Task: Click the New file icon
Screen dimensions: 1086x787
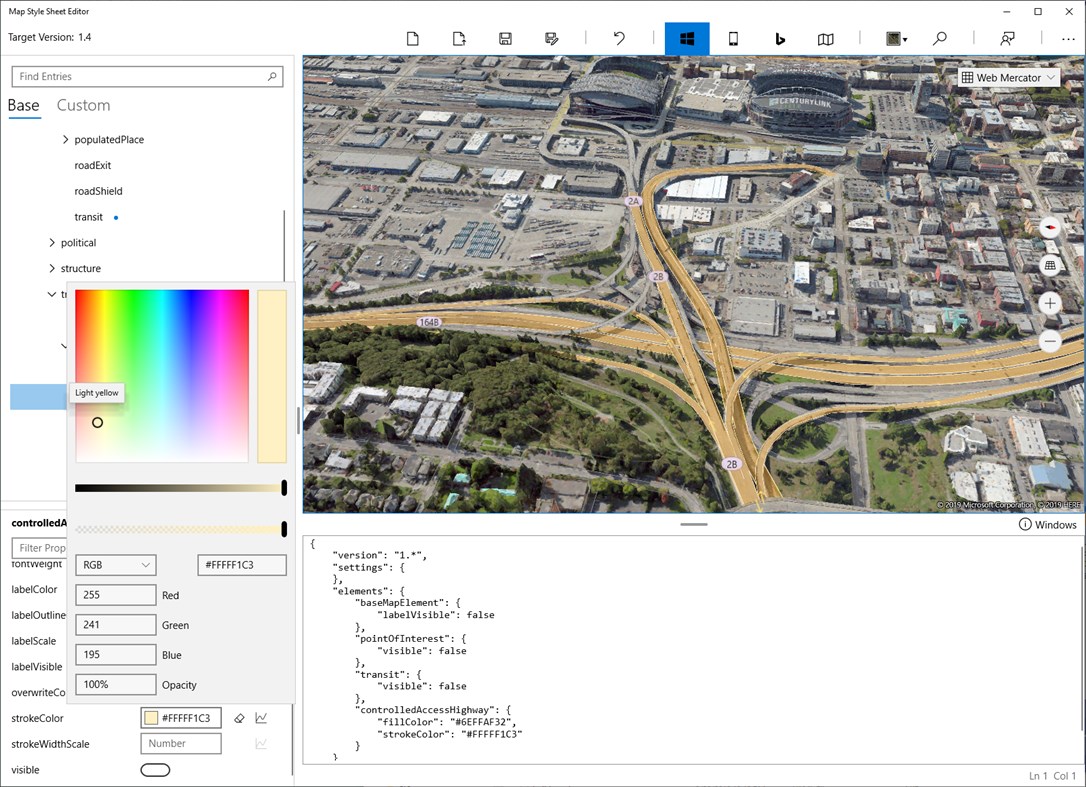Action: coord(412,39)
